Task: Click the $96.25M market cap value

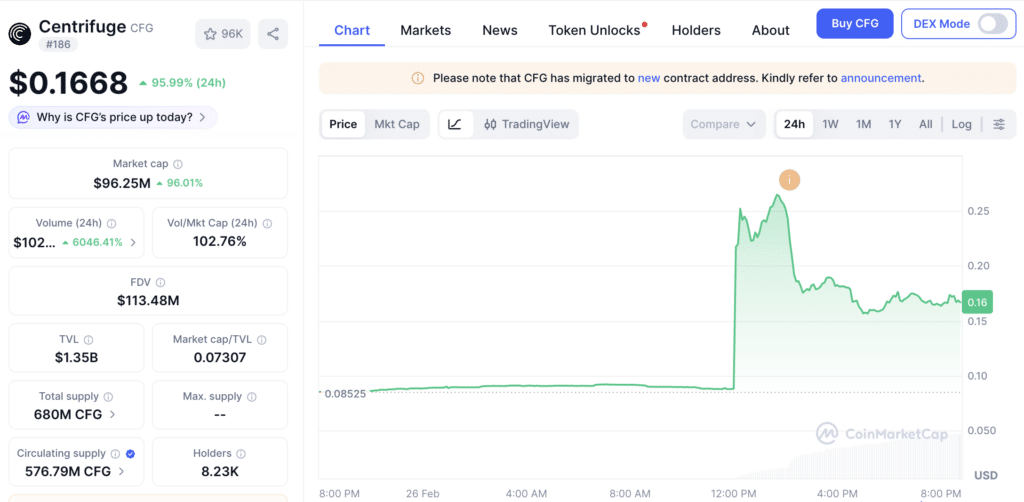Action: tap(122, 183)
